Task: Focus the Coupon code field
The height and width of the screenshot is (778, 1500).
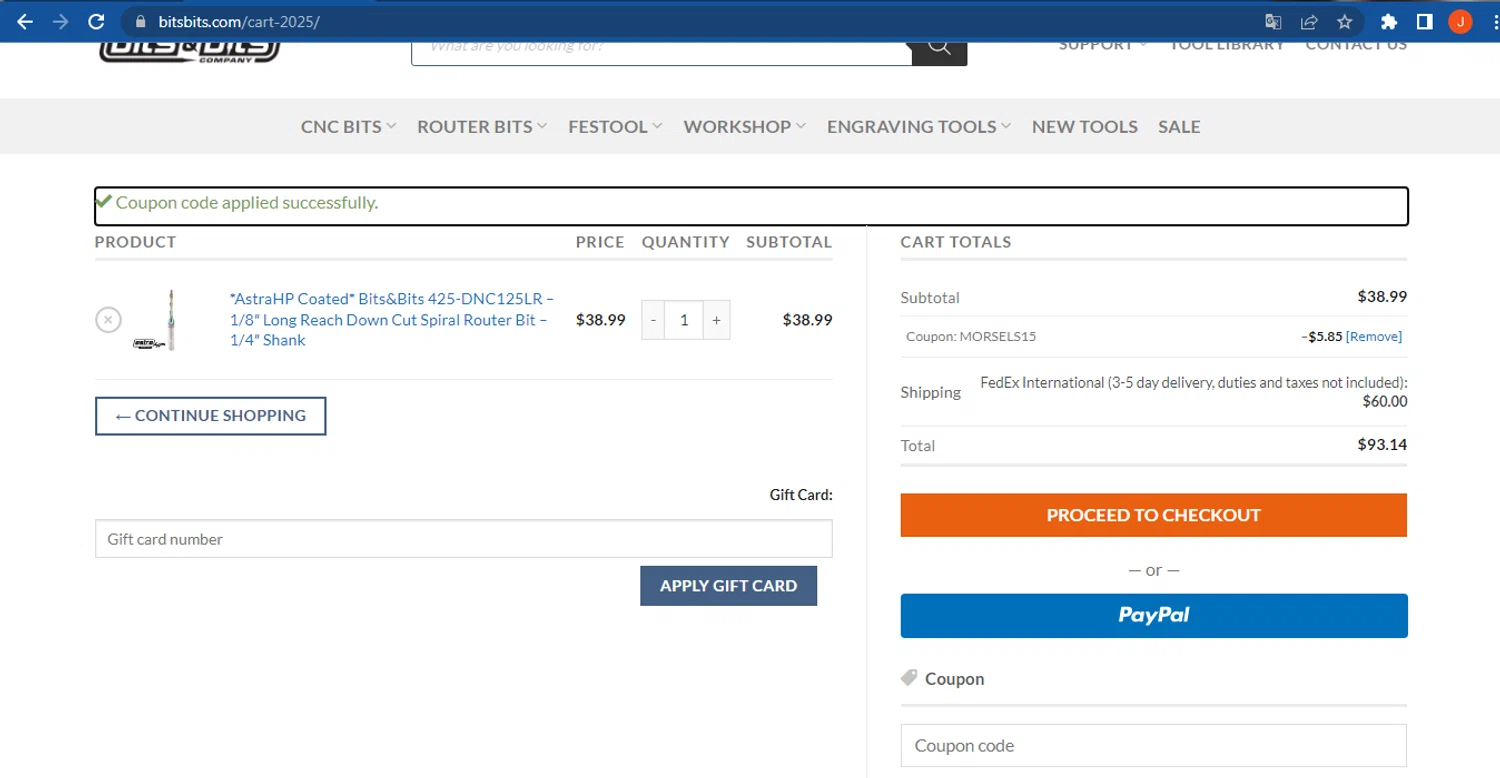Action: coord(1153,746)
